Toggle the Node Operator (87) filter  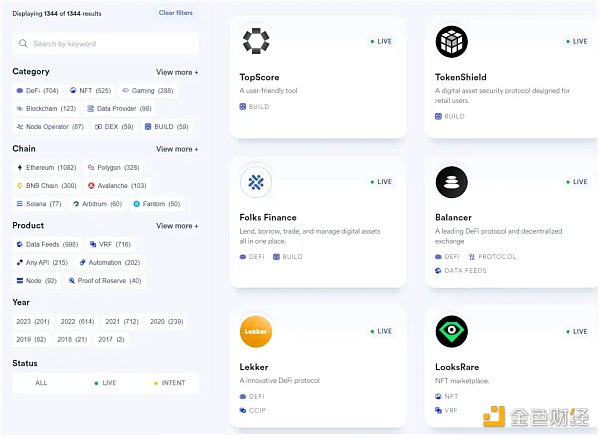pos(50,127)
